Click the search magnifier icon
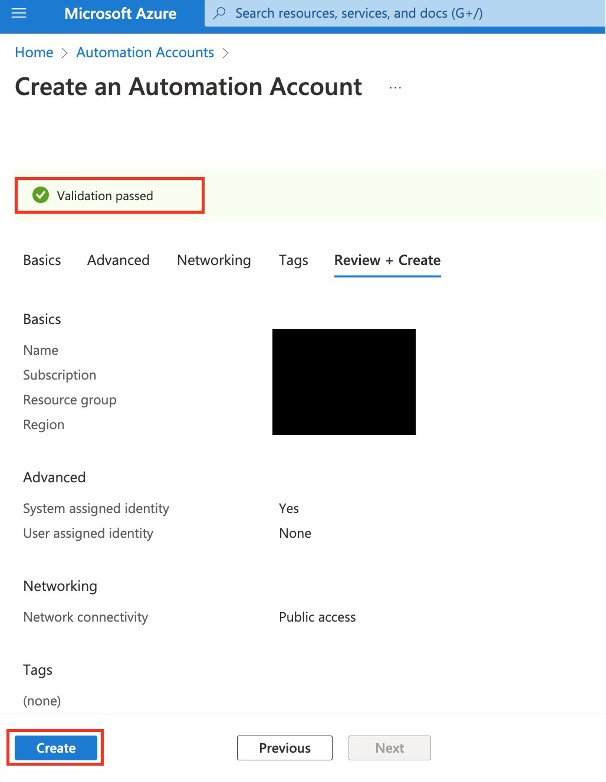Image resolution: width=606 pixels, height=782 pixels. pos(219,13)
